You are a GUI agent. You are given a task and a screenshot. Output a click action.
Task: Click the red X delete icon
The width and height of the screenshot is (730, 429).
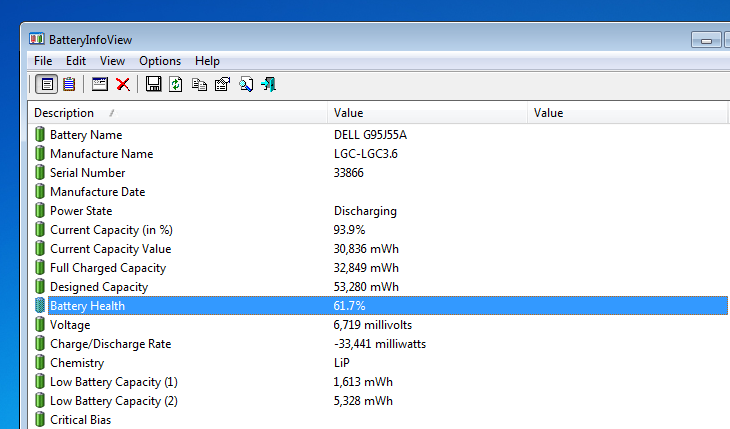click(x=123, y=84)
